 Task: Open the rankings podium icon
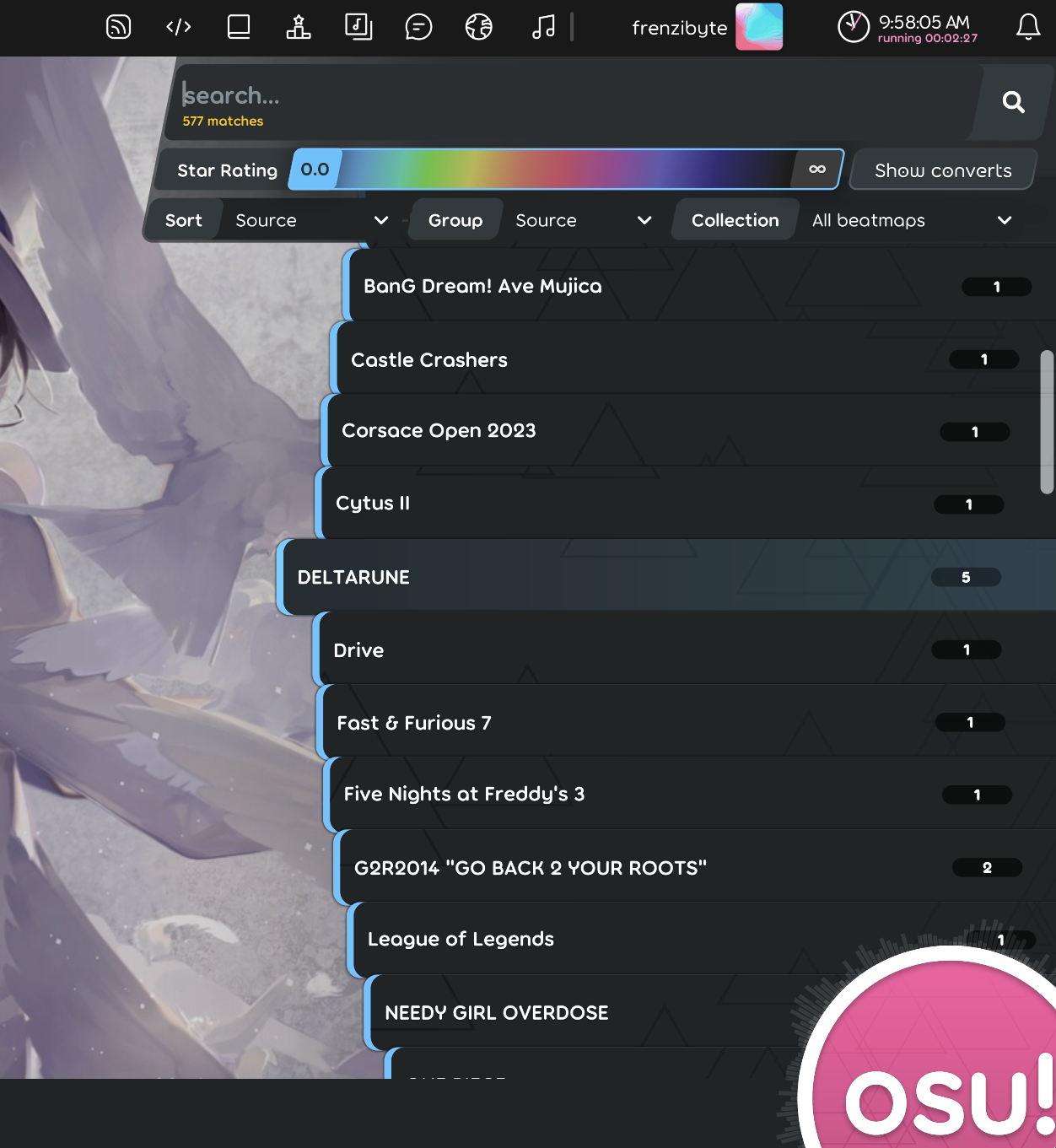click(x=299, y=27)
